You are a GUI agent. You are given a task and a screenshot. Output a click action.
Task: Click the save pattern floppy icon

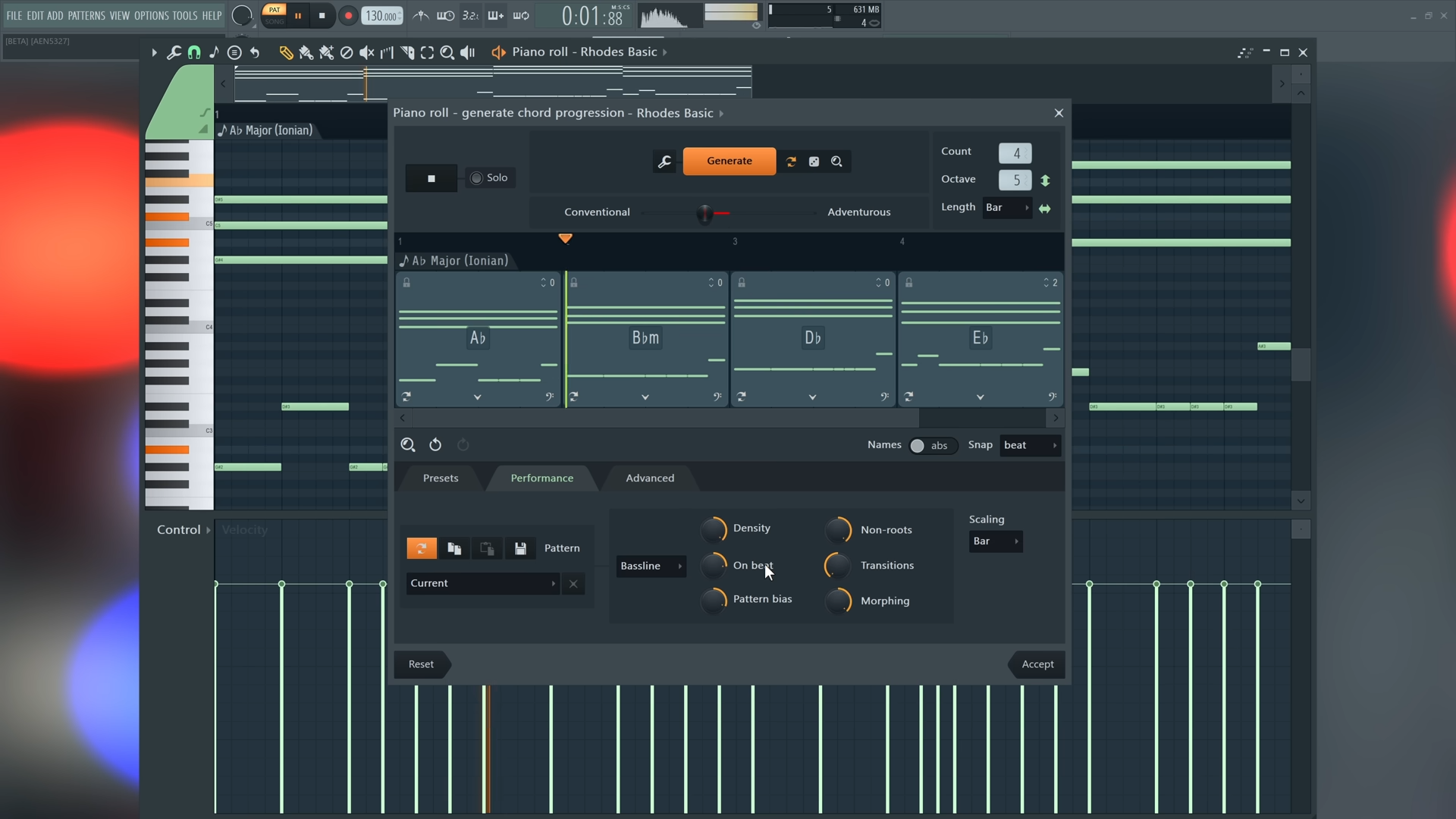[520, 548]
